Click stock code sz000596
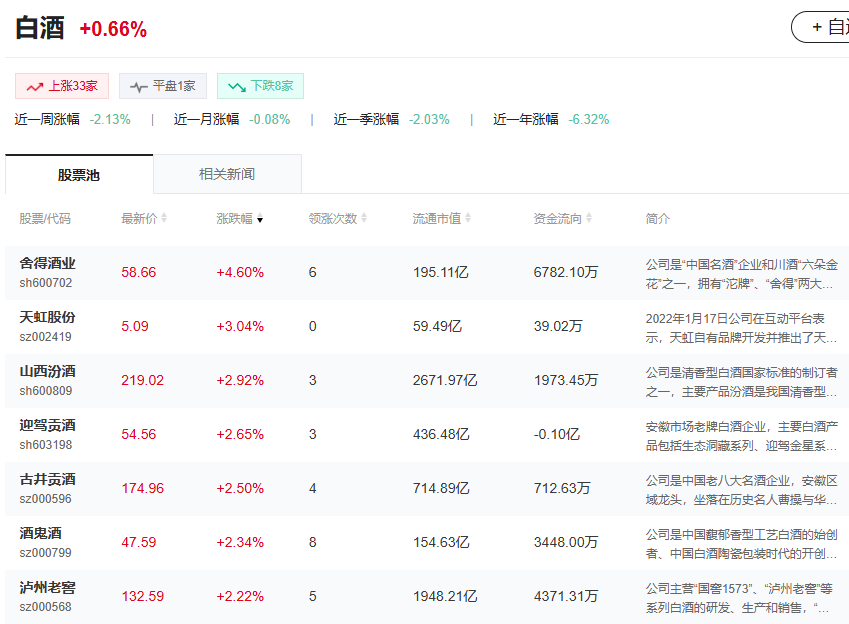 click(x=45, y=499)
